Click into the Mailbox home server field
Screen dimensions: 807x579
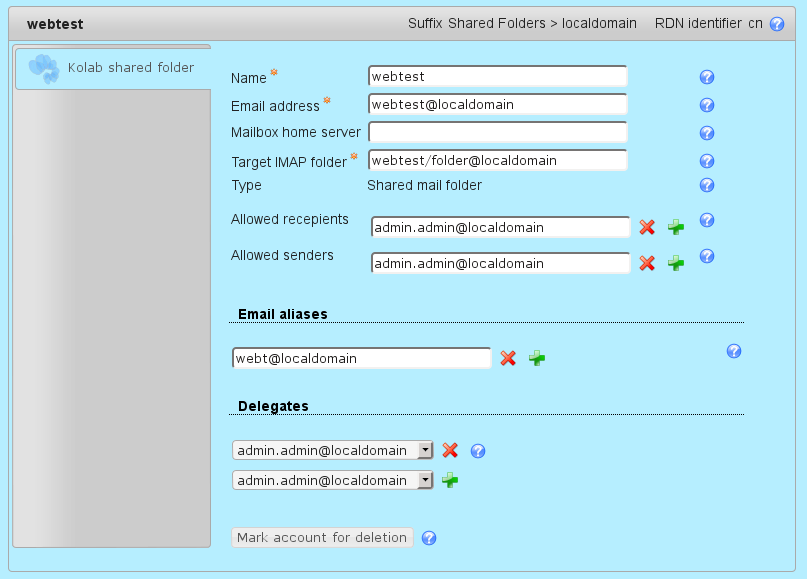pos(497,132)
